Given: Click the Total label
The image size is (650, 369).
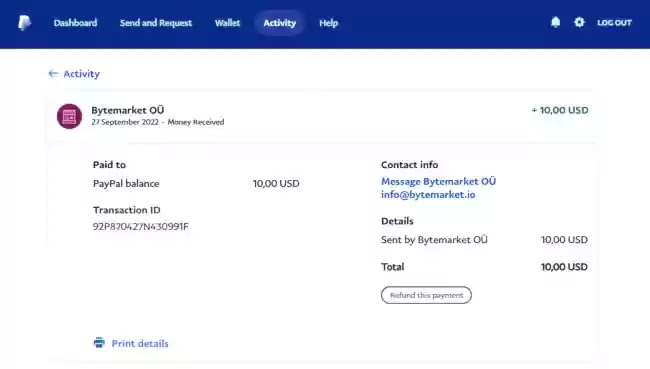Looking at the screenshot, I should [x=393, y=267].
